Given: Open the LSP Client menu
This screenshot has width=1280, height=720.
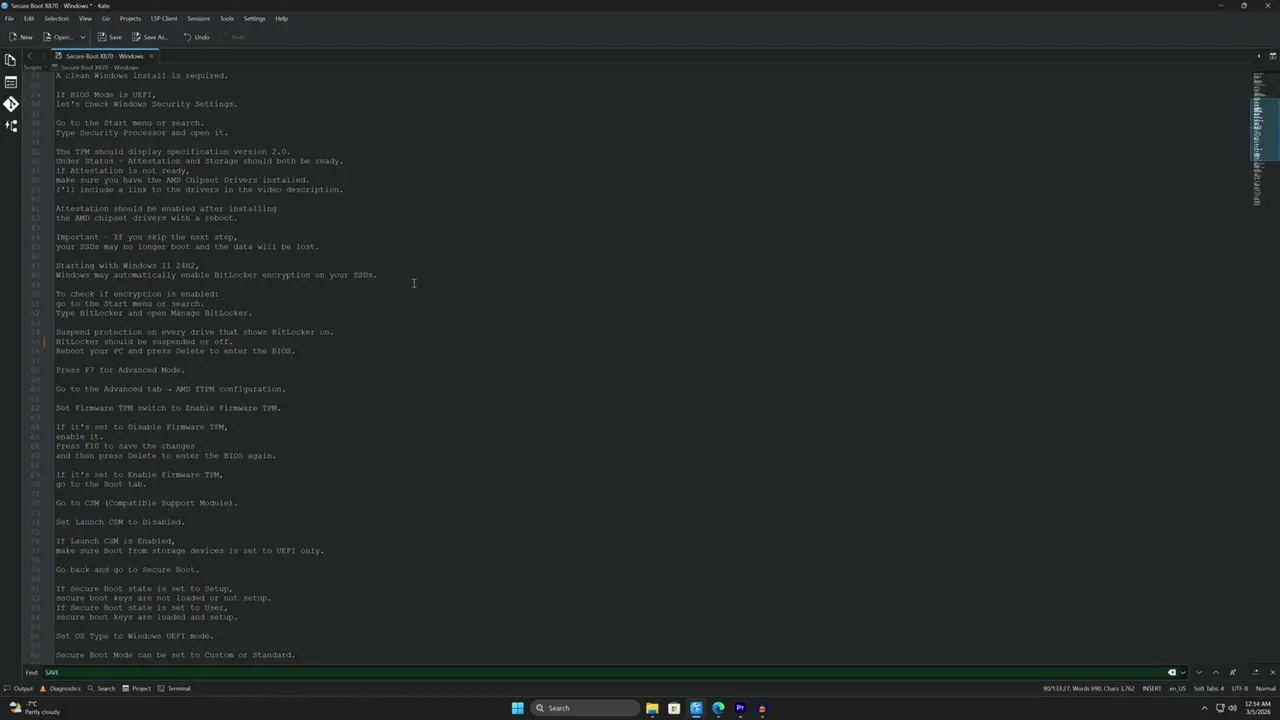Looking at the screenshot, I should 164,18.
